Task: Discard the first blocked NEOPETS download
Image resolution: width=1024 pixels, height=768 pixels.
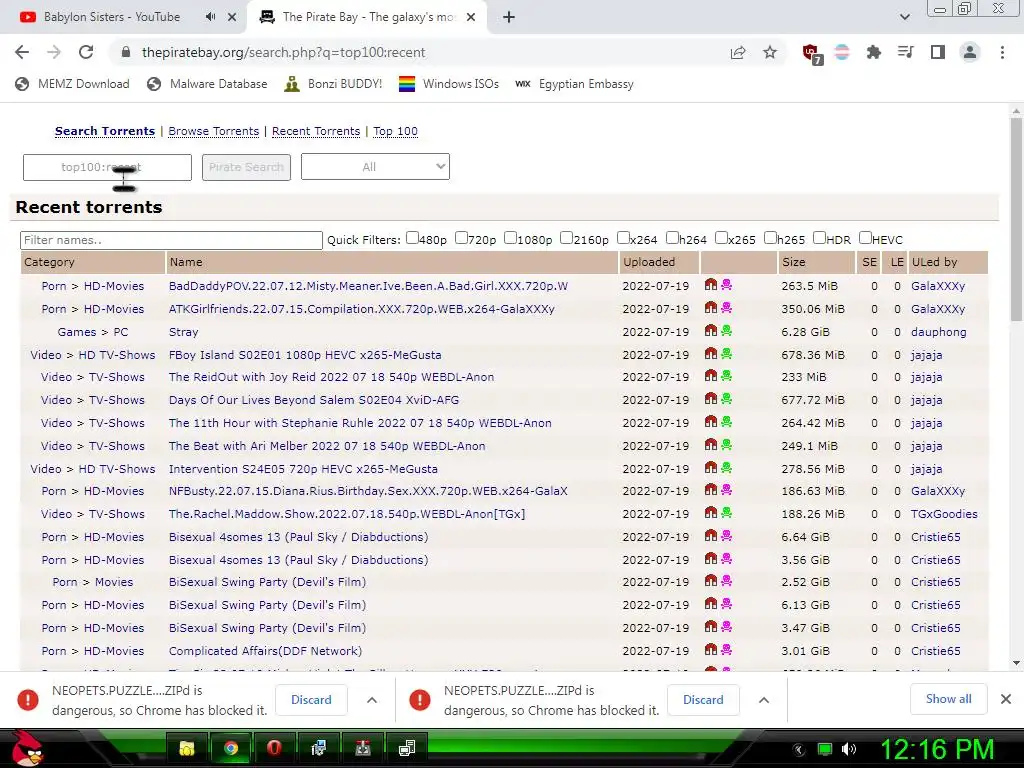Action: point(311,699)
